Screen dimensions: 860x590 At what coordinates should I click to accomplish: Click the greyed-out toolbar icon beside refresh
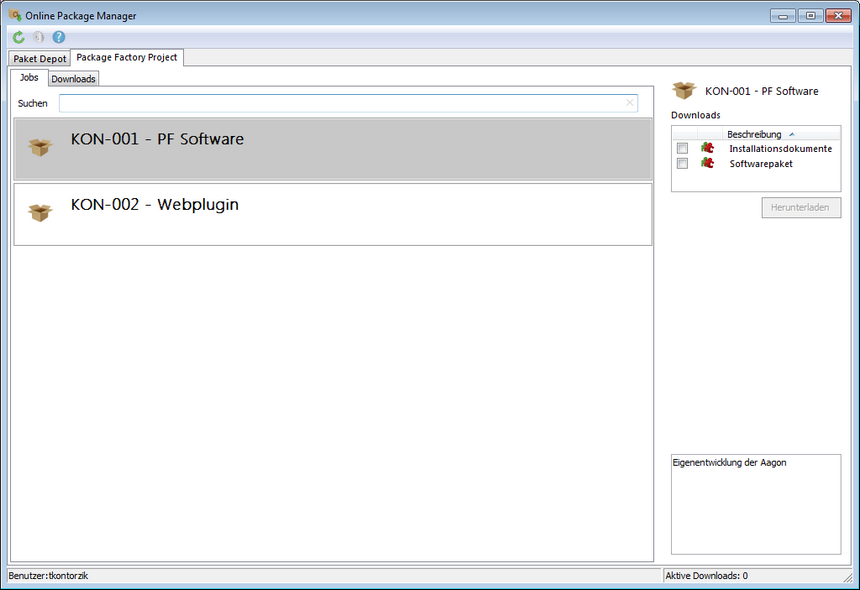click(38, 37)
